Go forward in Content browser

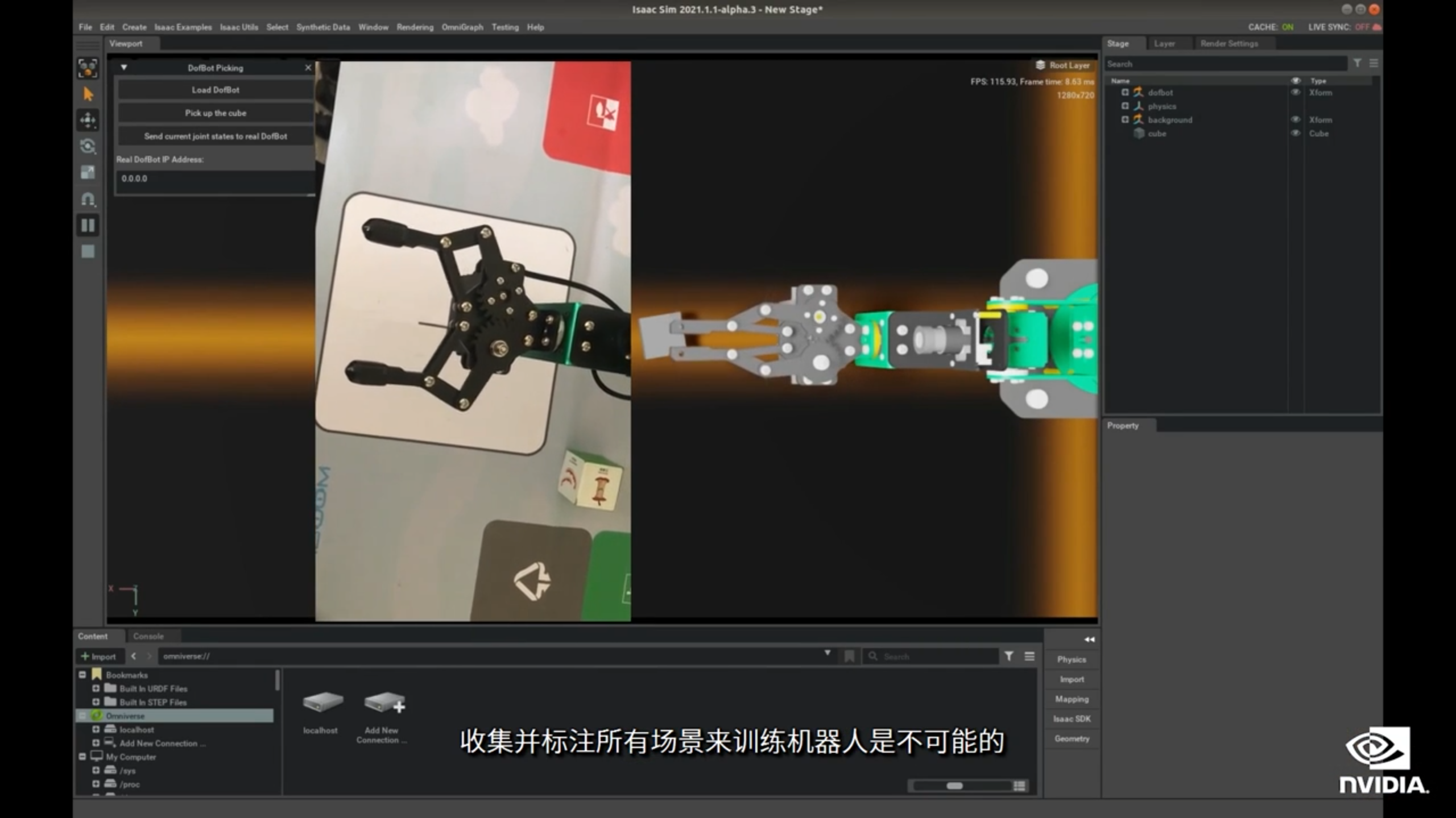click(149, 656)
